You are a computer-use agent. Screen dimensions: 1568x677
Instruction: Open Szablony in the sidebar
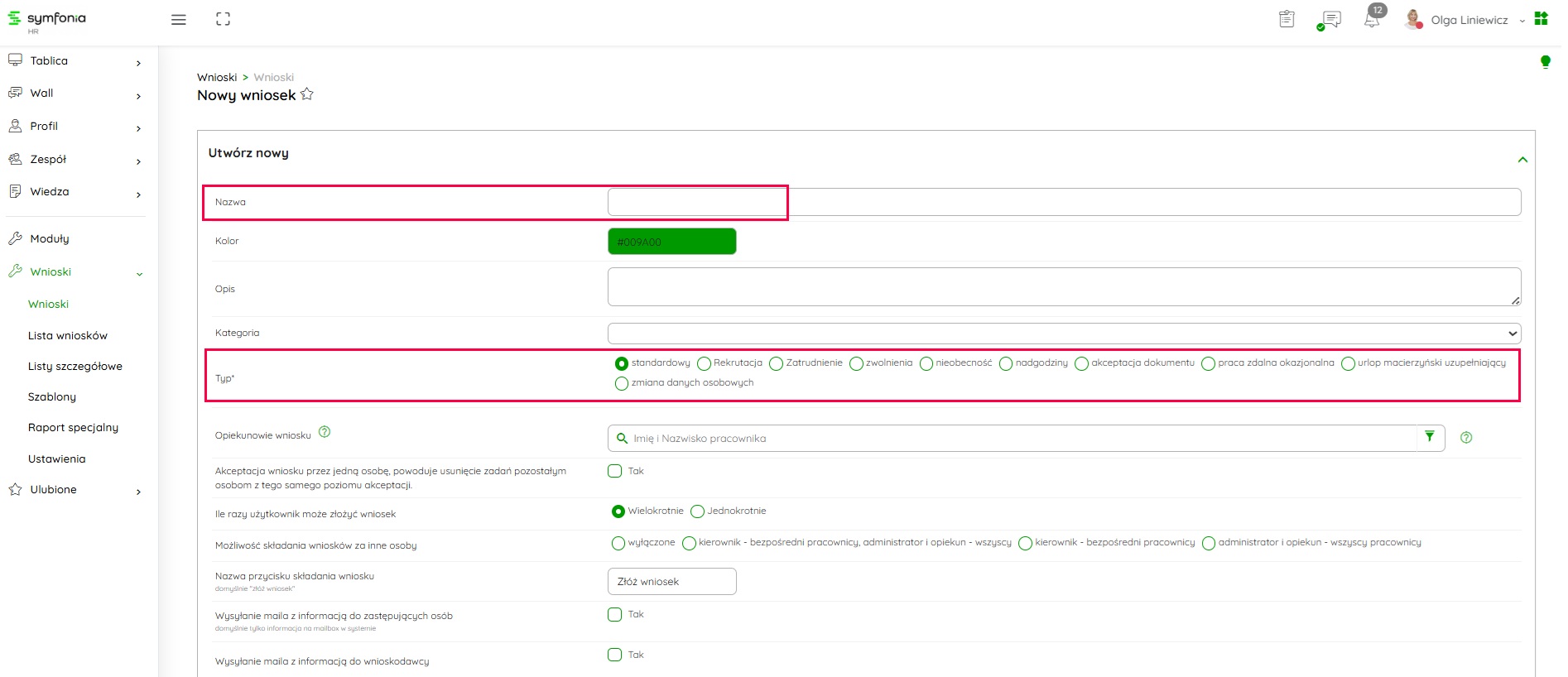[x=52, y=396]
